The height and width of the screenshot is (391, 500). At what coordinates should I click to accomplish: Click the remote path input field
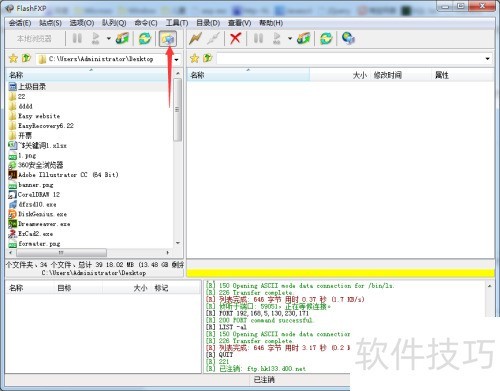350,59
